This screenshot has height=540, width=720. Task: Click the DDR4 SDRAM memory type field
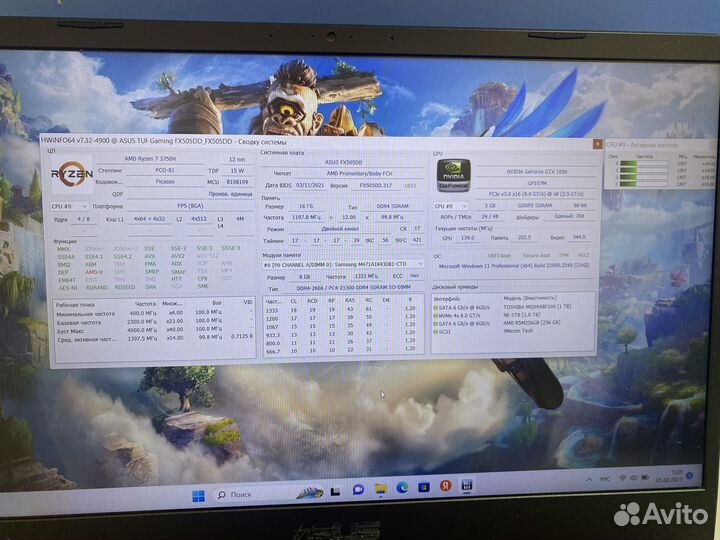(392, 206)
